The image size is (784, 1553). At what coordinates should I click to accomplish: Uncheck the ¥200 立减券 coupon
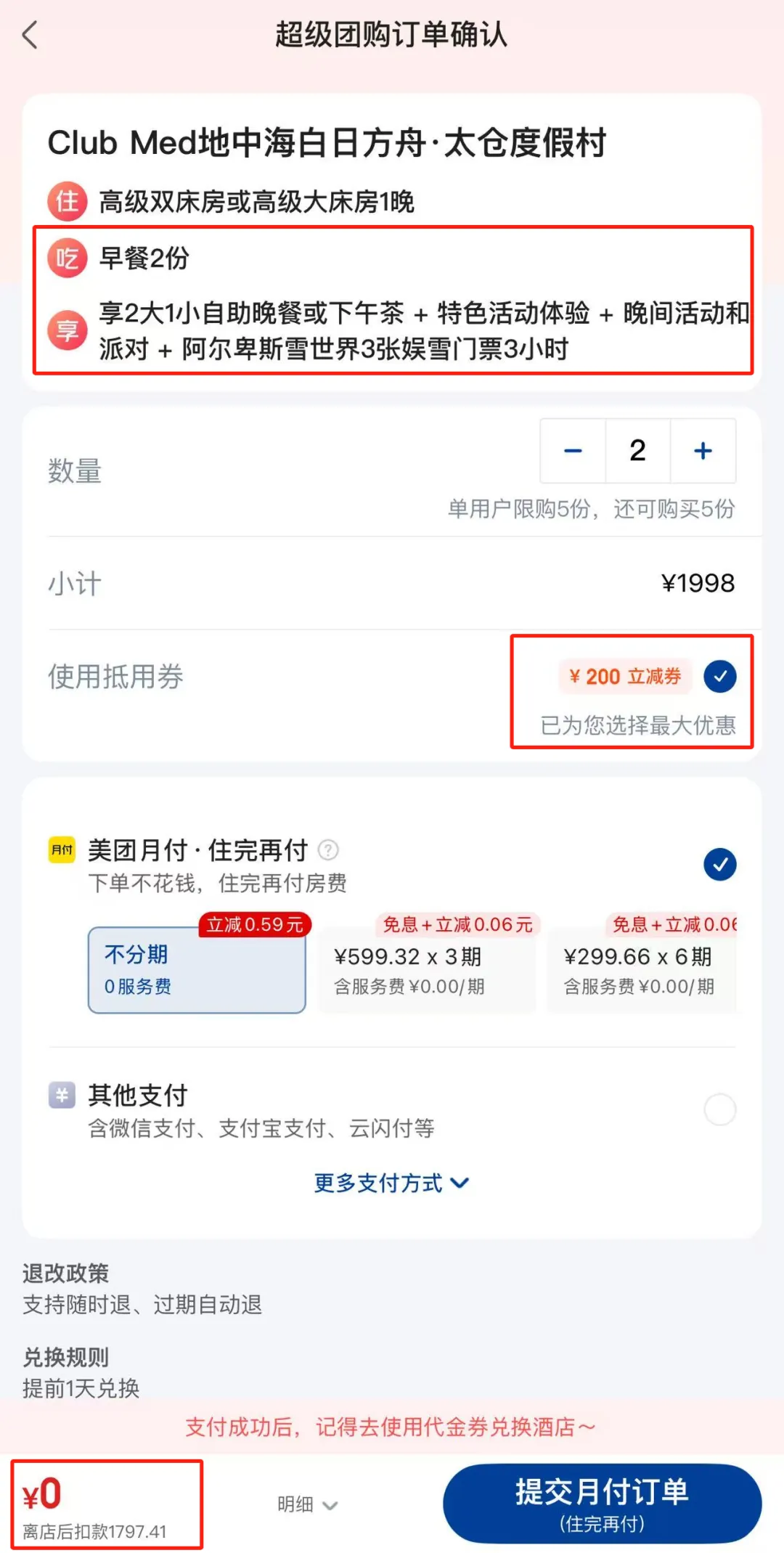(x=720, y=676)
